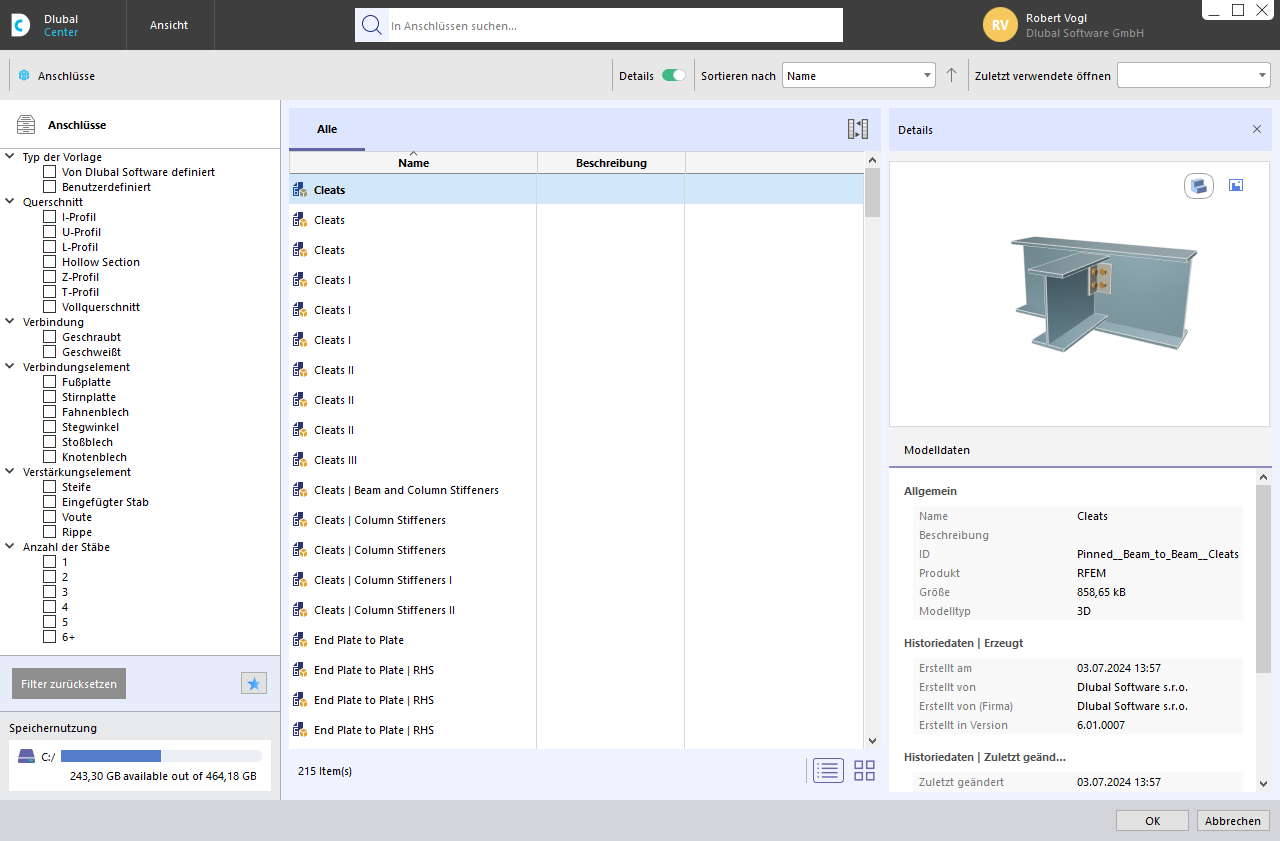Collapse the Verstärkungselement filter group

point(10,472)
